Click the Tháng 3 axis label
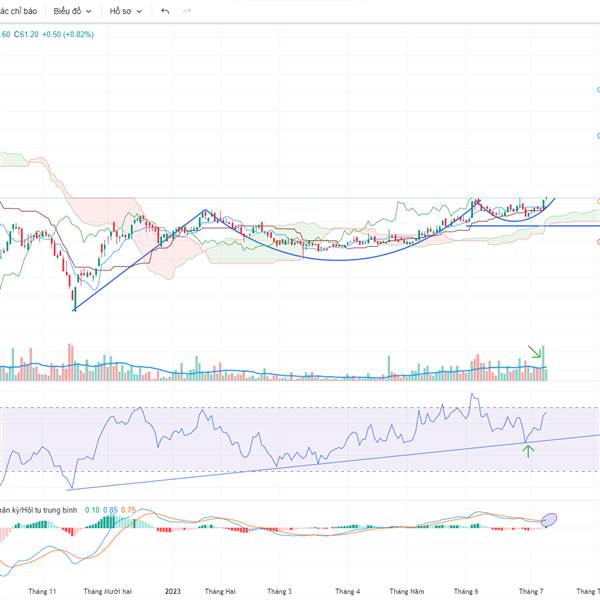This screenshot has height=600, width=600. point(279,591)
